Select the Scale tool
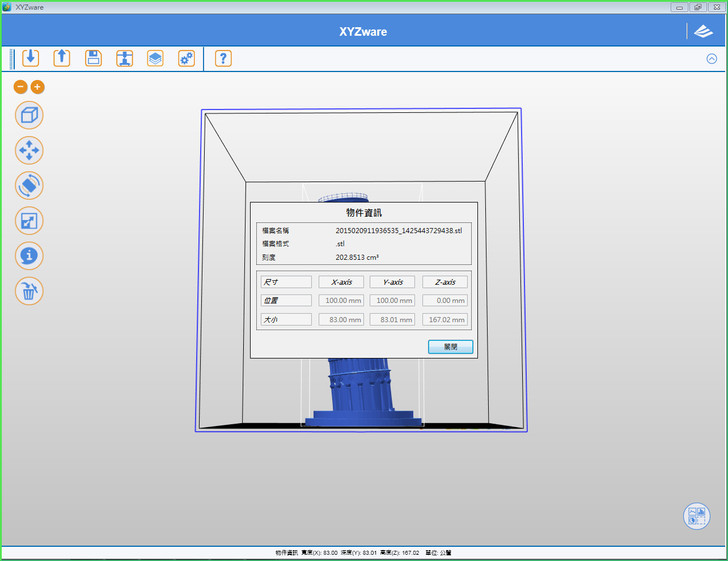The height and width of the screenshot is (561, 728). [29, 221]
